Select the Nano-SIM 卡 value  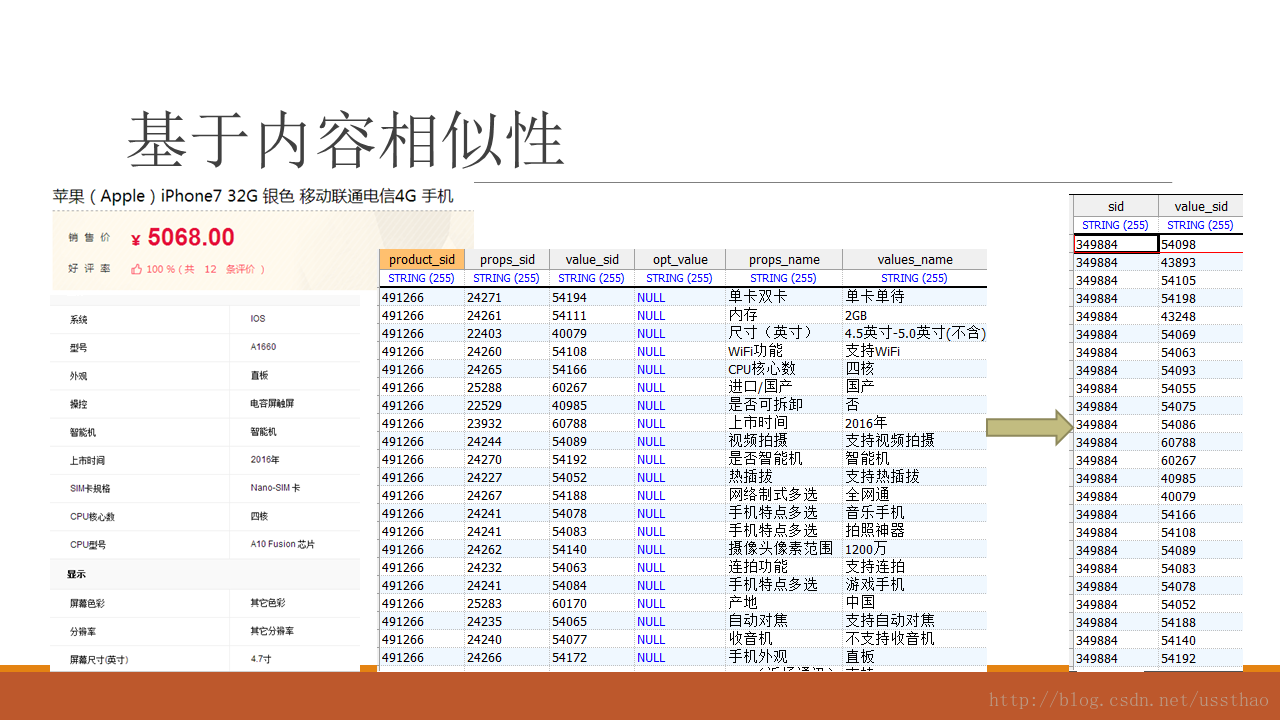tap(275, 488)
